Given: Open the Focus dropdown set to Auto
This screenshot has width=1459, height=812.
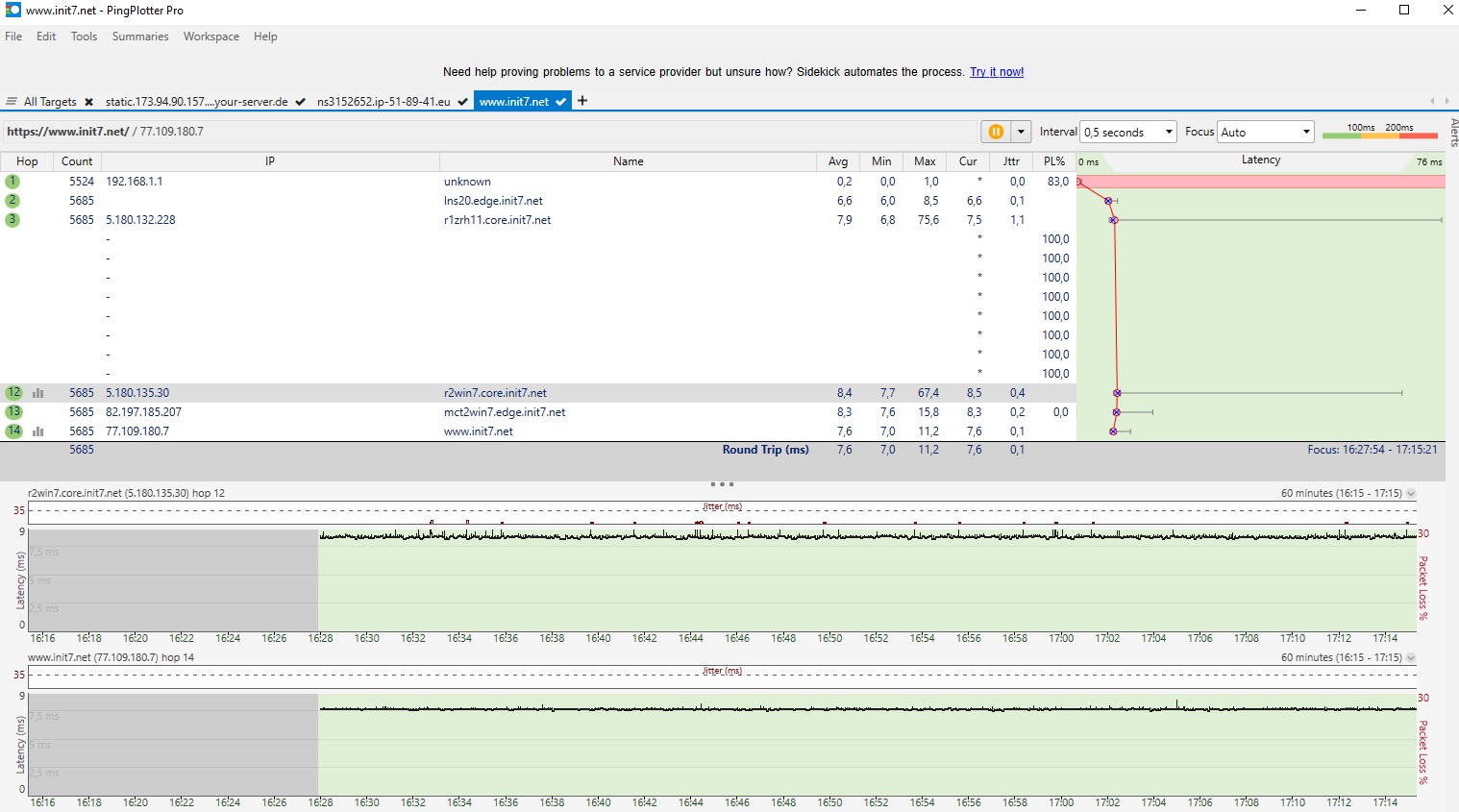Looking at the screenshot, I should 1265,132.
